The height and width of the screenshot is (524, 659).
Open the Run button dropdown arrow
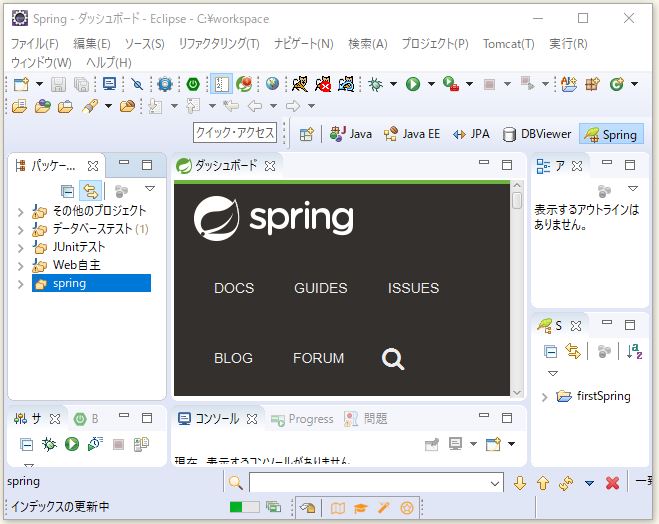pos(431,84)
